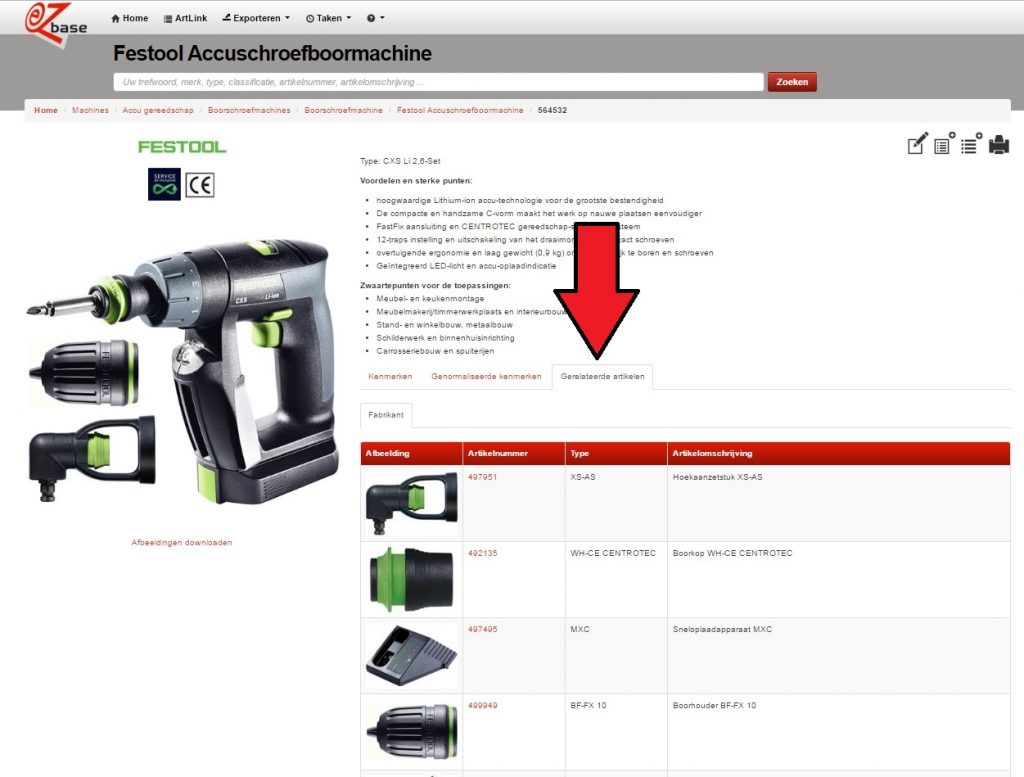
Task: Open ArtLink from the navigation bar
Action: (183, 18)
